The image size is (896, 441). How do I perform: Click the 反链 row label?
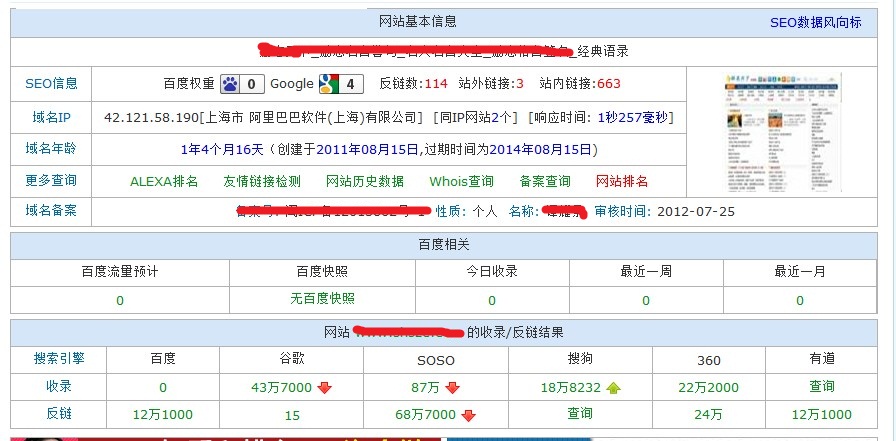tap(59, 414)
